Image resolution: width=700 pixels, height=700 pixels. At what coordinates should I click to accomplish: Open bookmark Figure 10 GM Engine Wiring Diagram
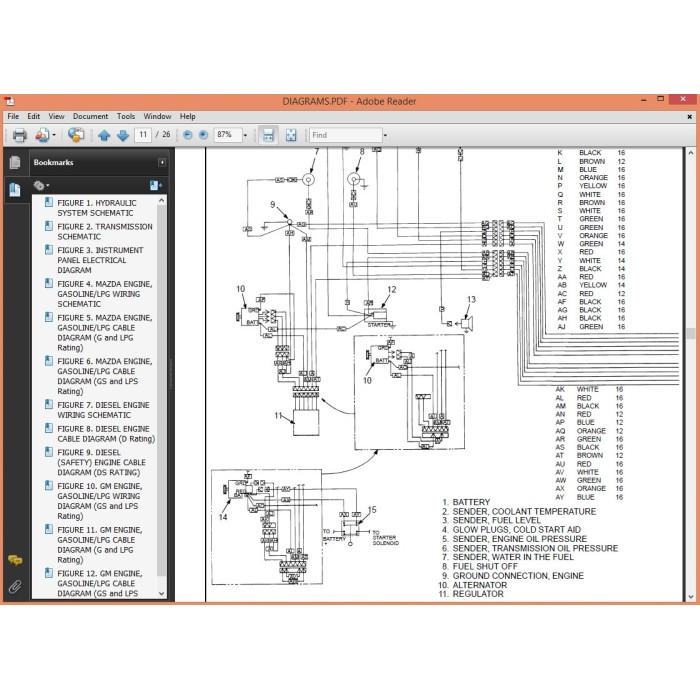100,501
